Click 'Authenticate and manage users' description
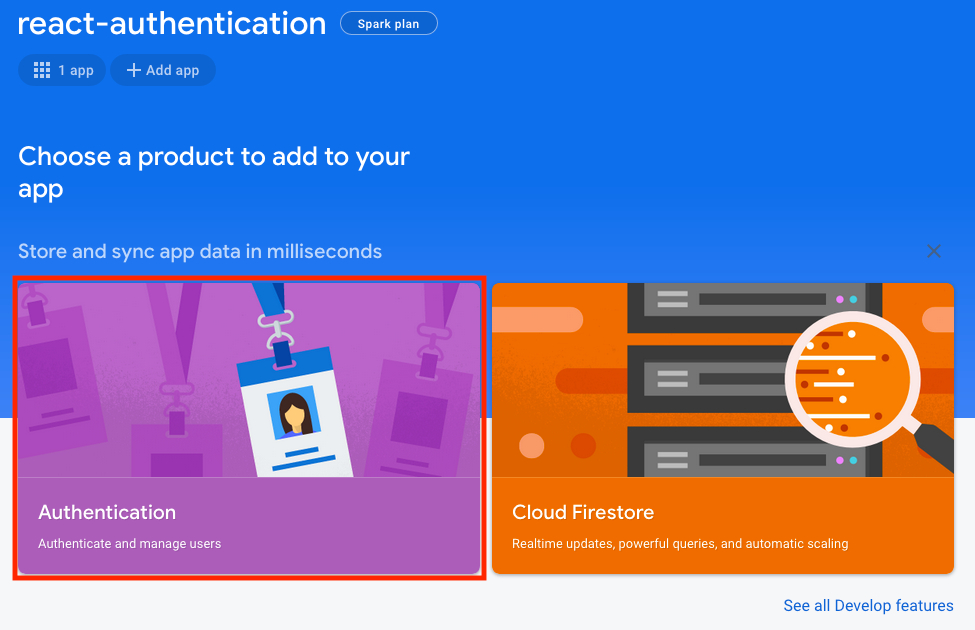 pos(129,544)
